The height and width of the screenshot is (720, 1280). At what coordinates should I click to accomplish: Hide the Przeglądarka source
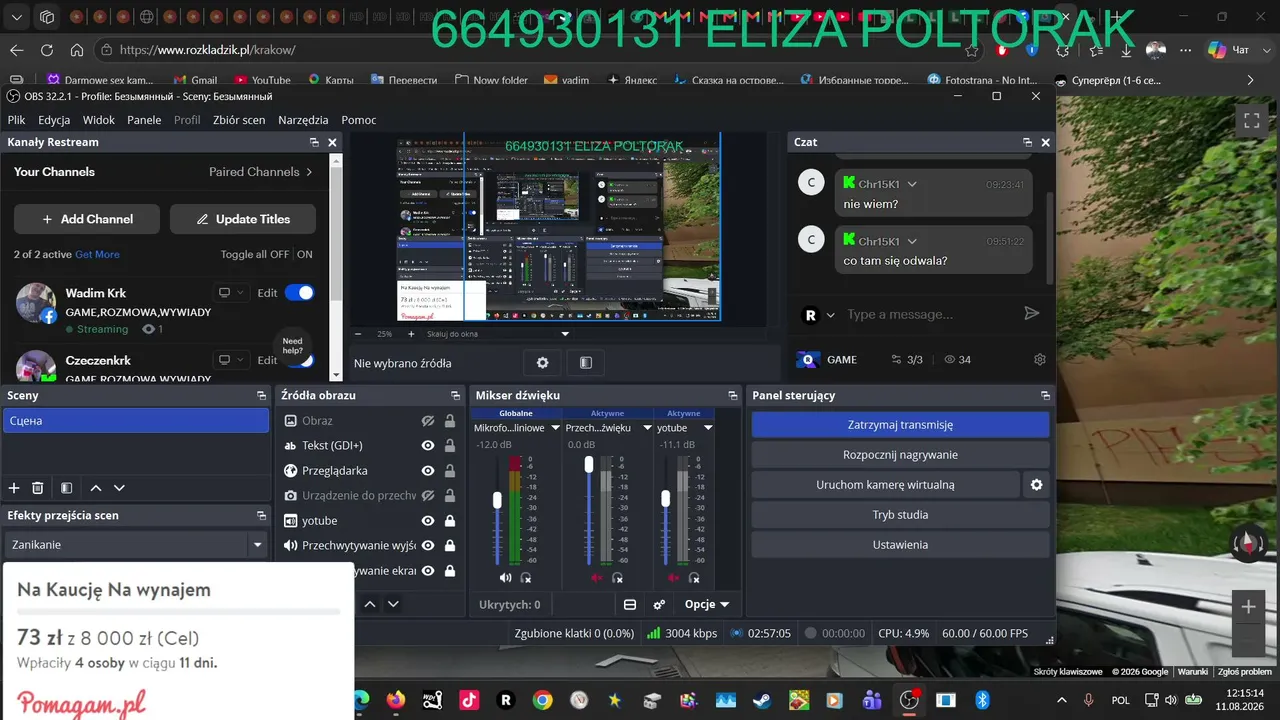pos(428,471)
